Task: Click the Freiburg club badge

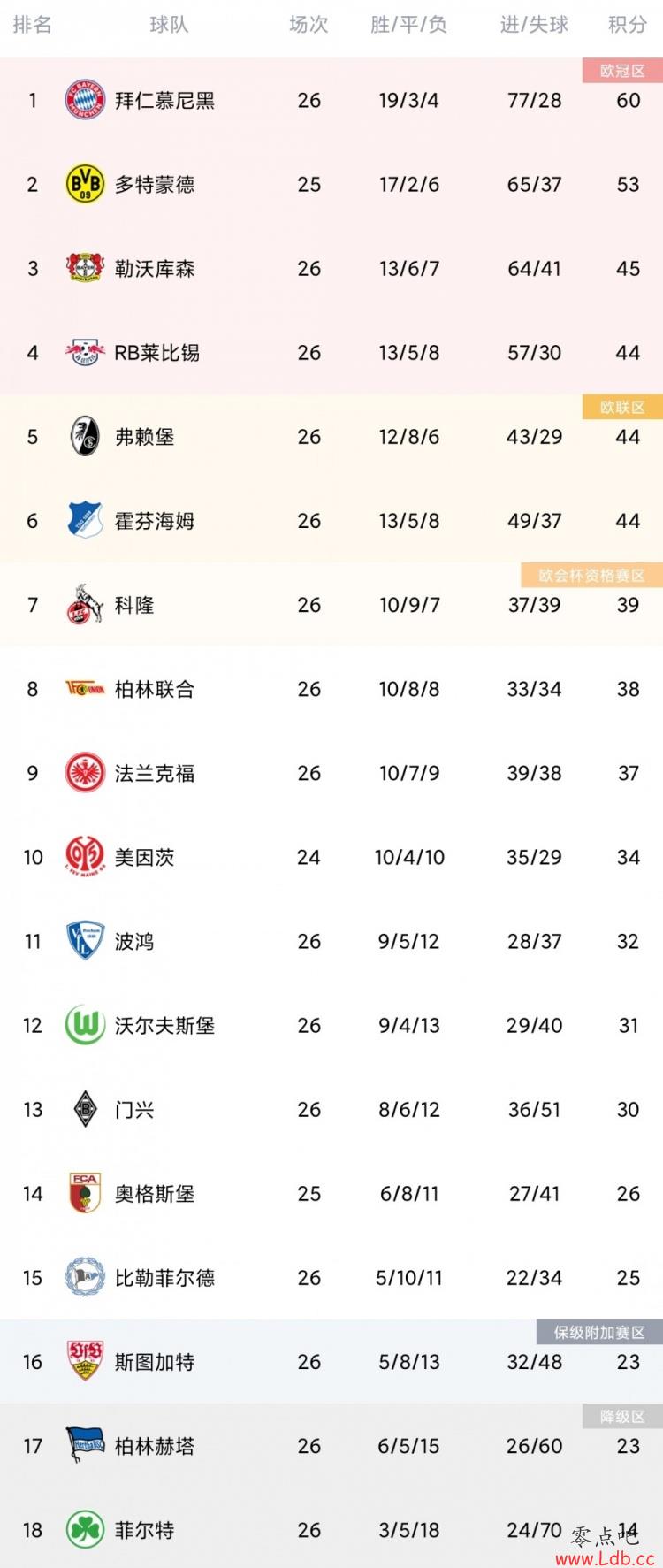Action: (86, 436)
